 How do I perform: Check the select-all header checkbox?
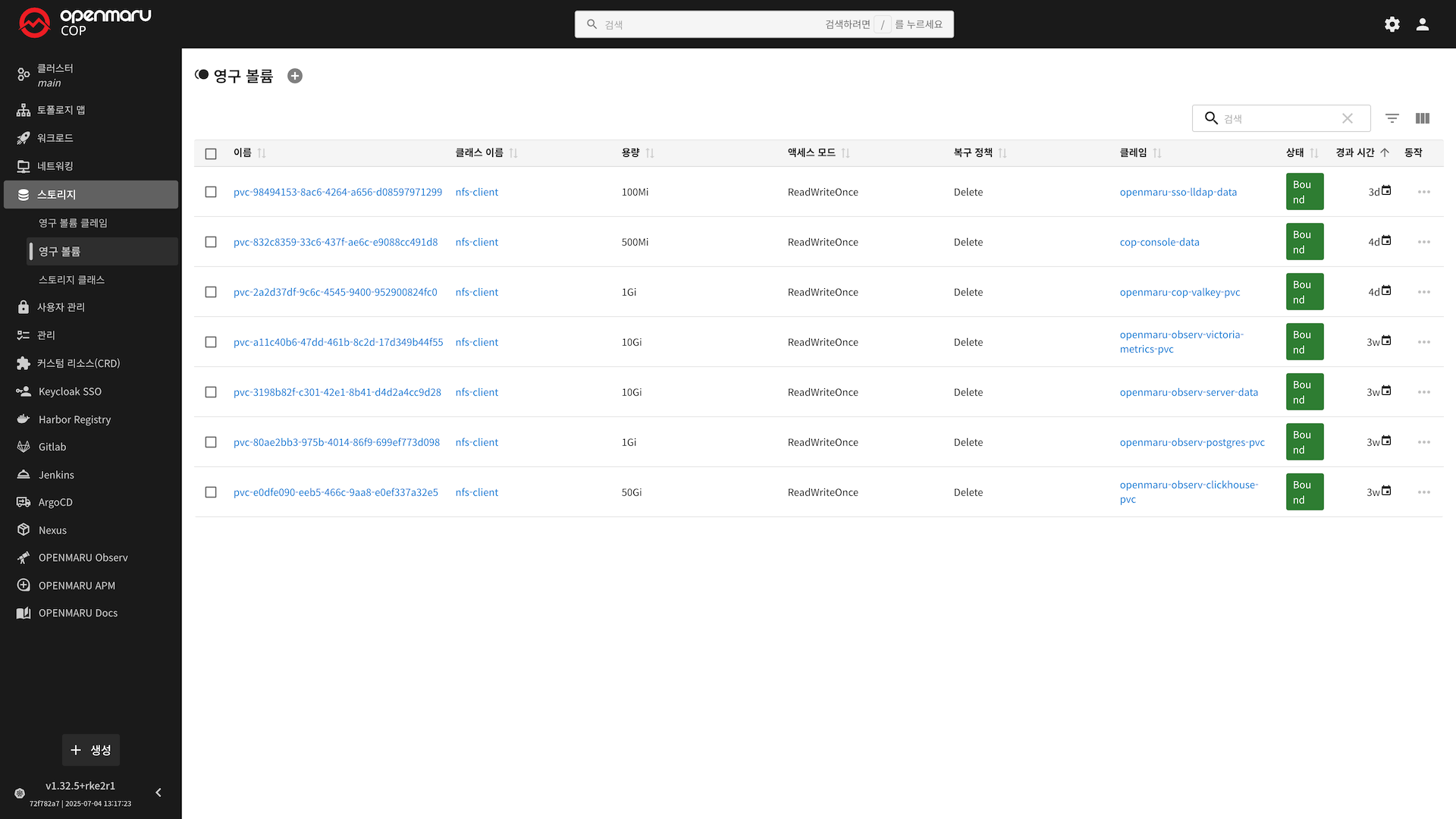pyautogui.click(x=211, y=154)
